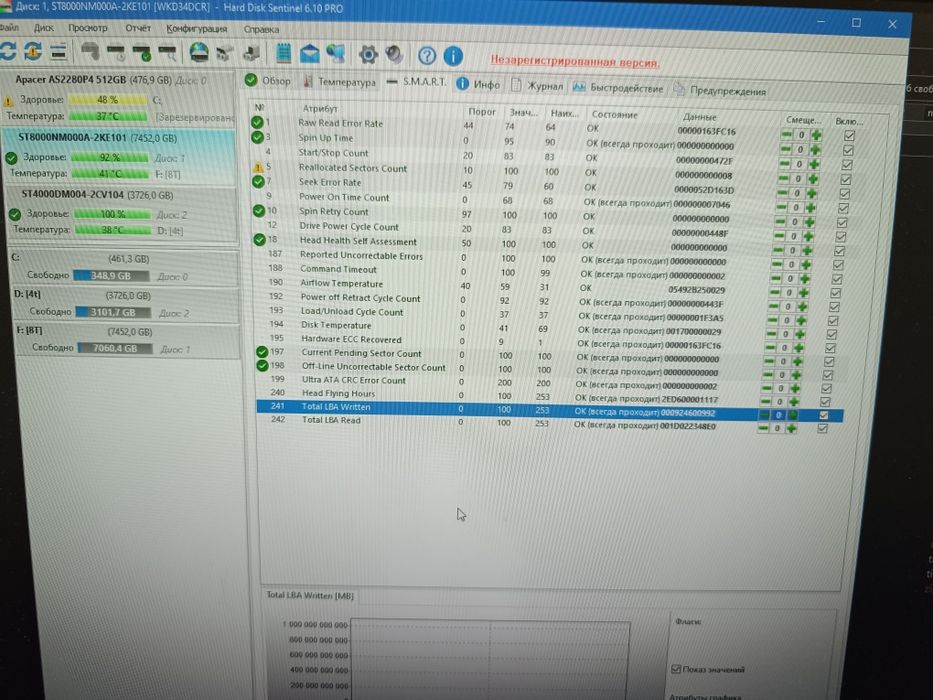Toggle the enable checkbox for Start/Stop Count
This screenshot has width=933, height=700.
(x=847, y=165)
